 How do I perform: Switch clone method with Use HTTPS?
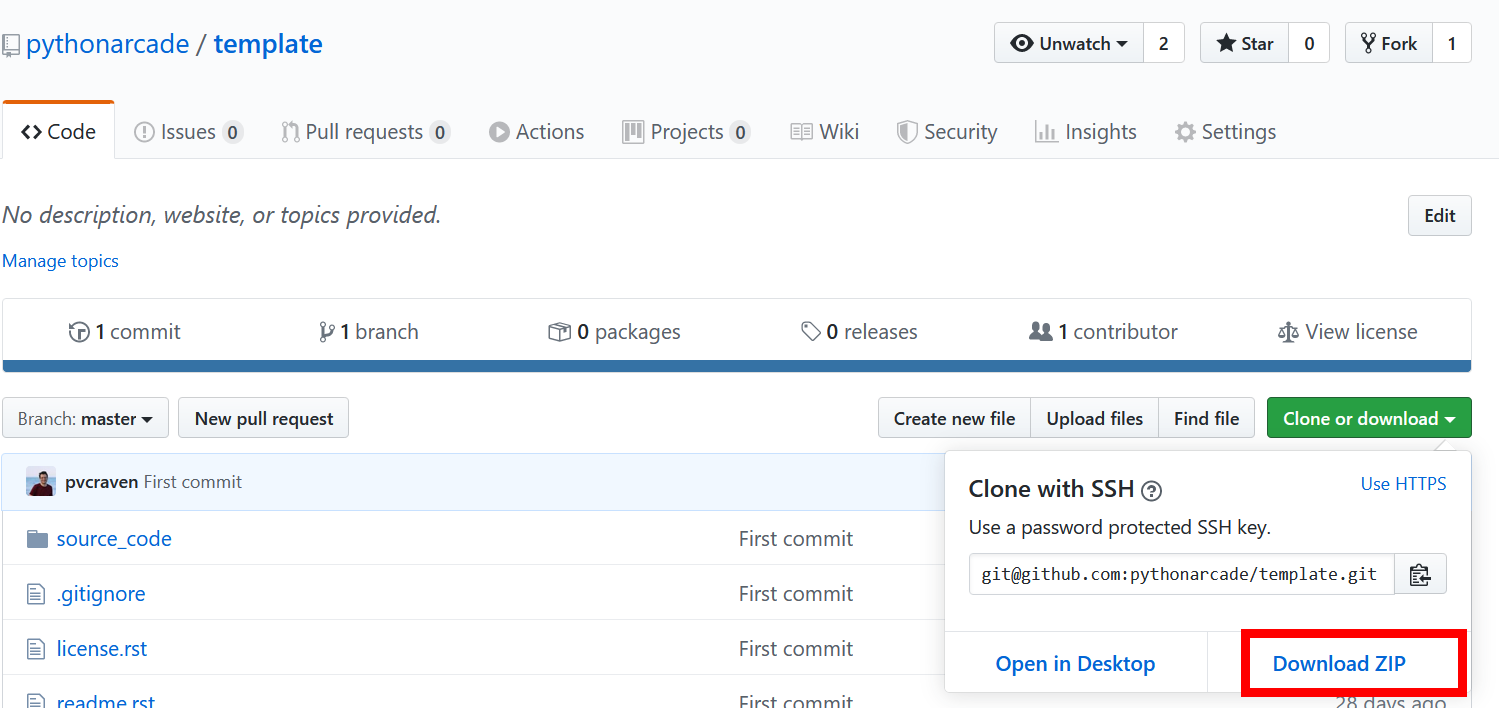click(x=1403, y=484)
